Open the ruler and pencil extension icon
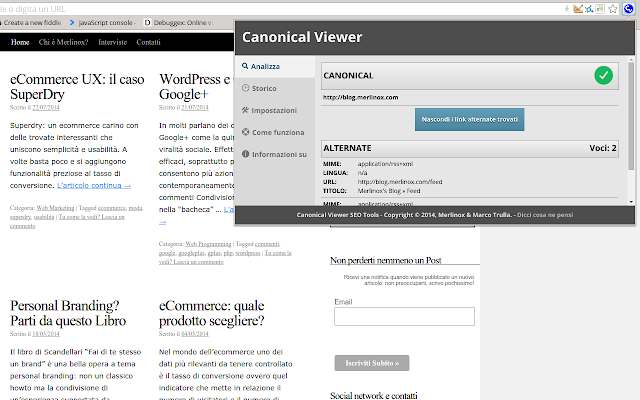 point(578,9)
